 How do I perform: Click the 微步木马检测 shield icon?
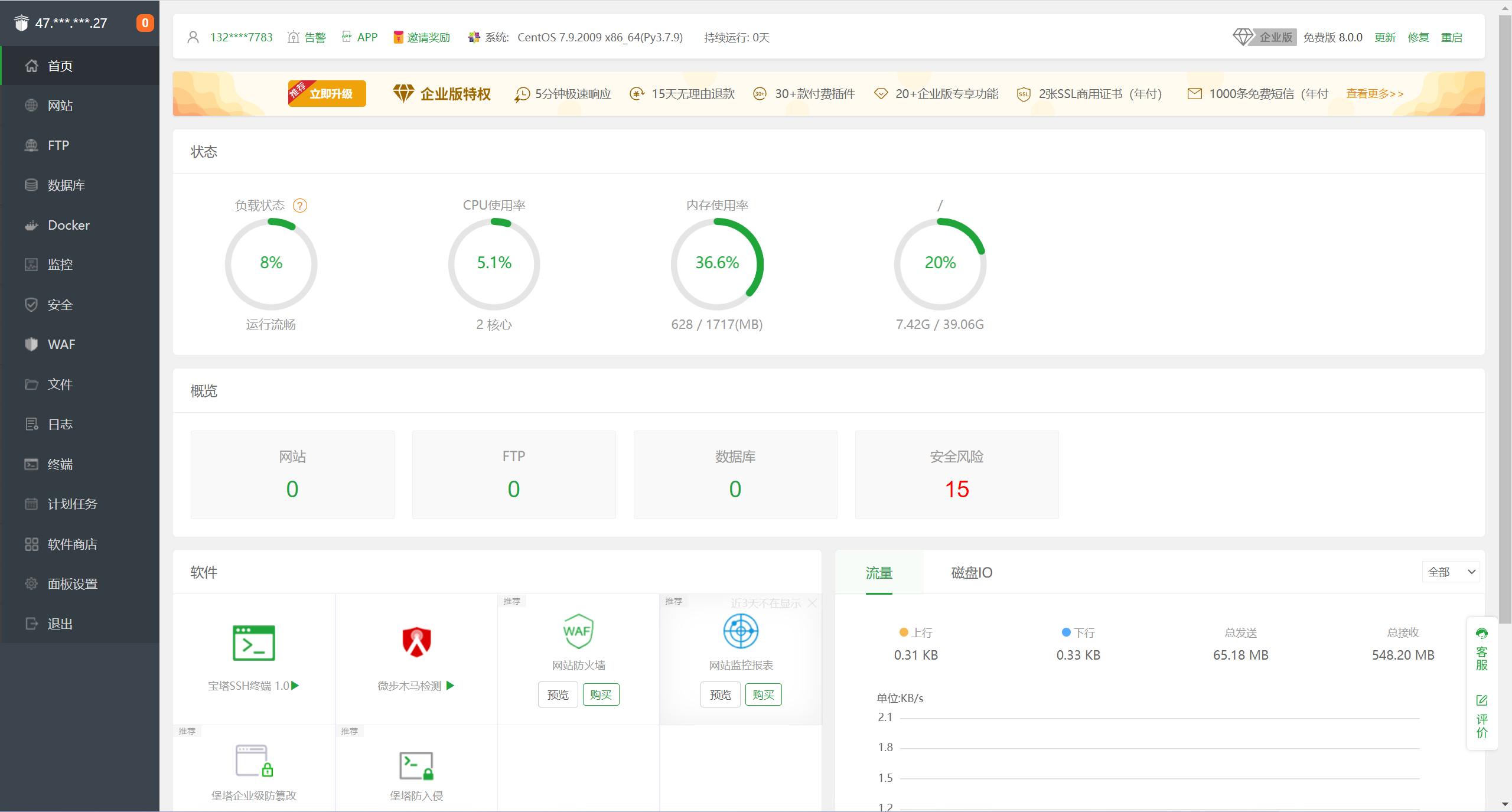416,643
